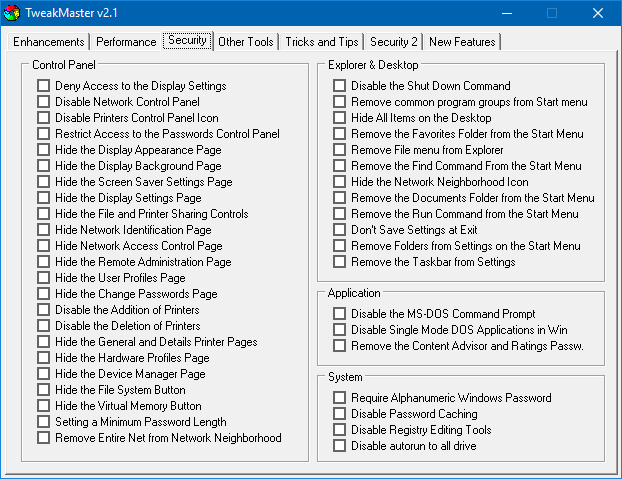Screen dimensions: 622x479
Task: Check Disable Network Control Panel
Action: click(44, 102)
